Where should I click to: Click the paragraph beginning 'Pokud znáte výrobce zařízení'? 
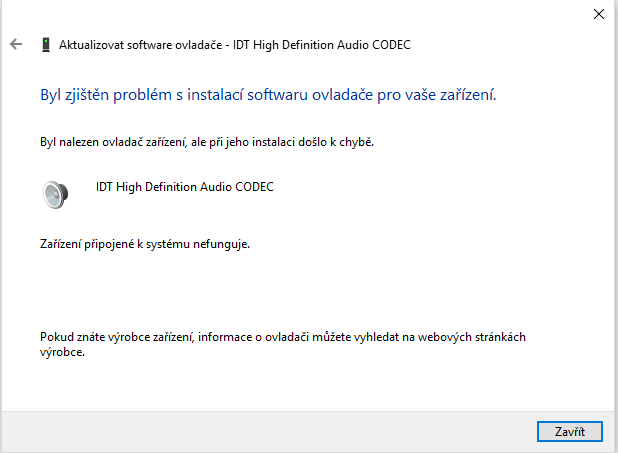(282, 338)
